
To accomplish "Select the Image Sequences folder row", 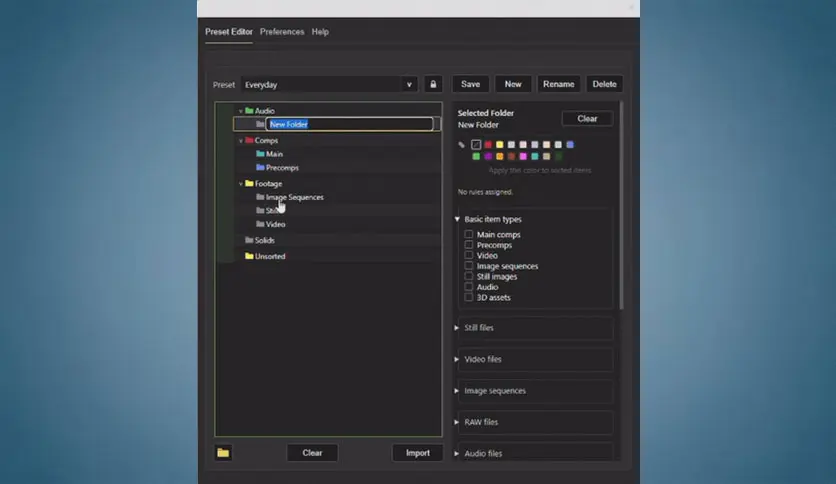I will coord(337,197).
